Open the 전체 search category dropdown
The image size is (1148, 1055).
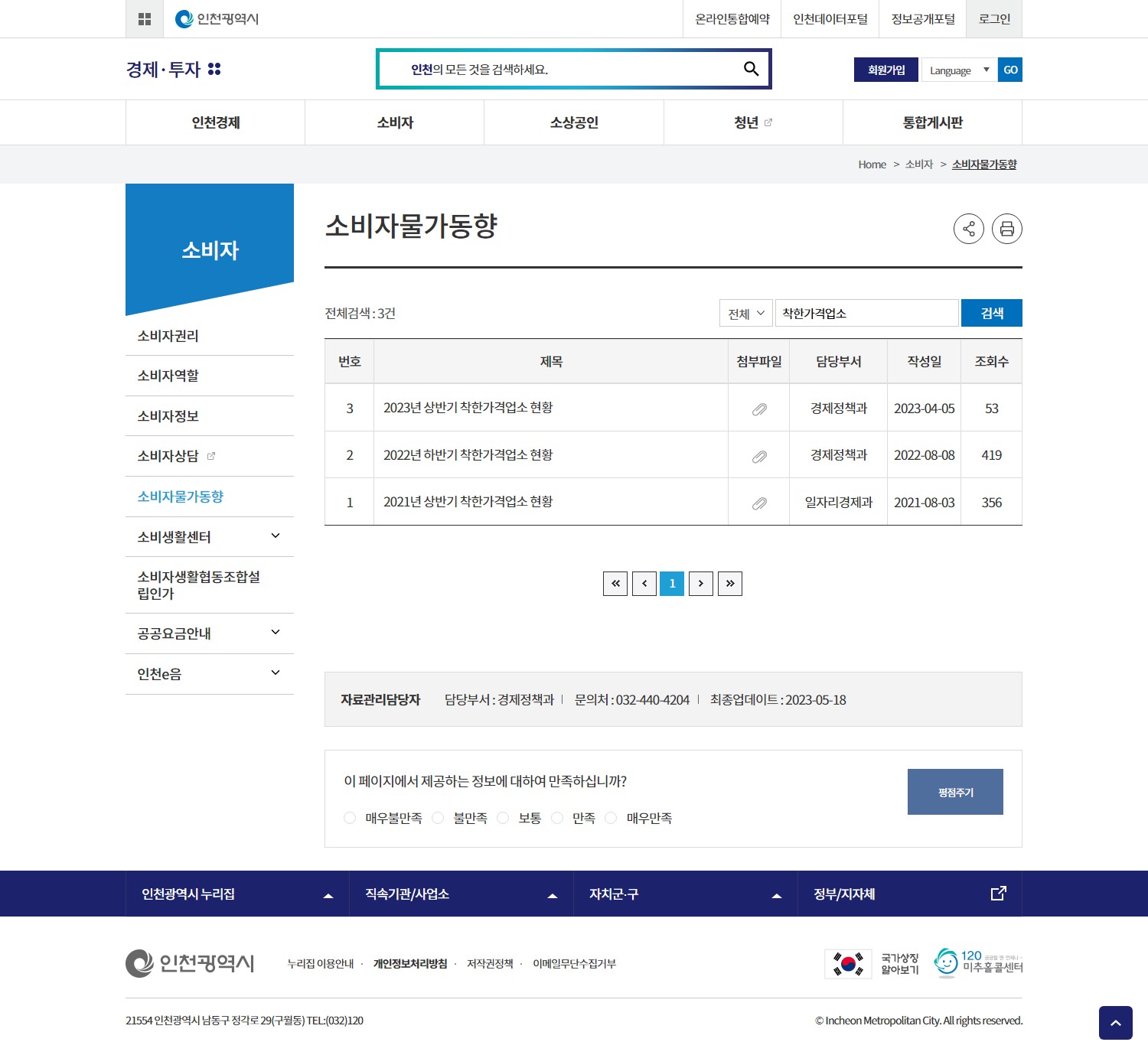(746, 313)
